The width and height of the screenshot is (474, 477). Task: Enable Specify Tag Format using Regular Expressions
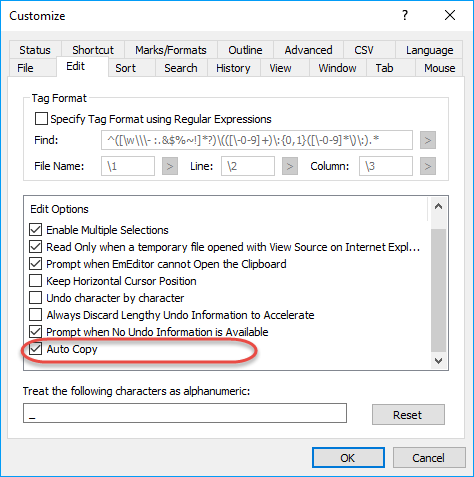coord(41,119)
